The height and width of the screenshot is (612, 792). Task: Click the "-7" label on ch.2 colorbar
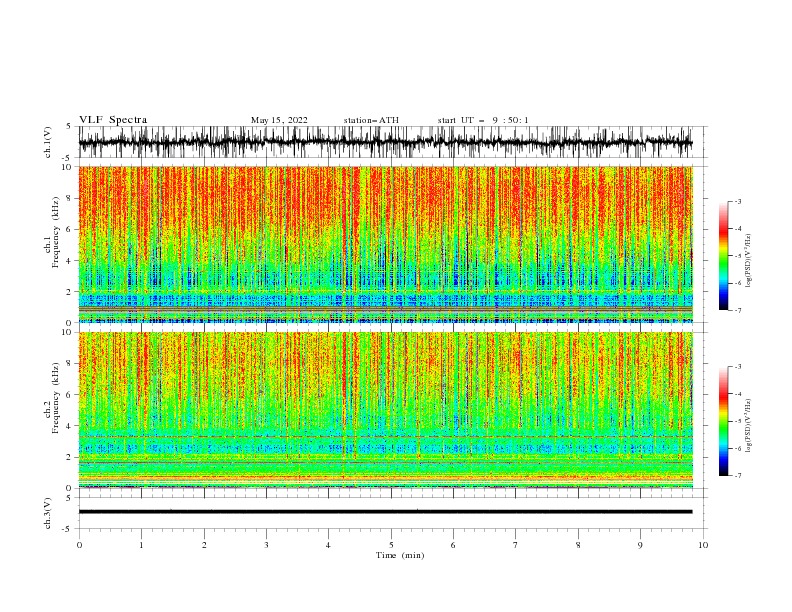click(737, 476)
